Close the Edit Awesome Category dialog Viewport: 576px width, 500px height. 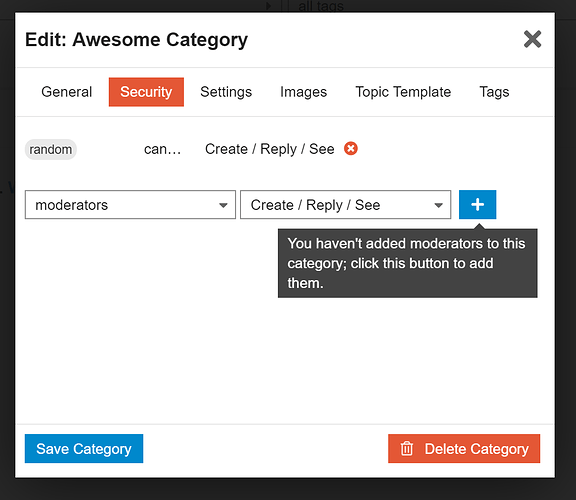[x=532, y=39]
